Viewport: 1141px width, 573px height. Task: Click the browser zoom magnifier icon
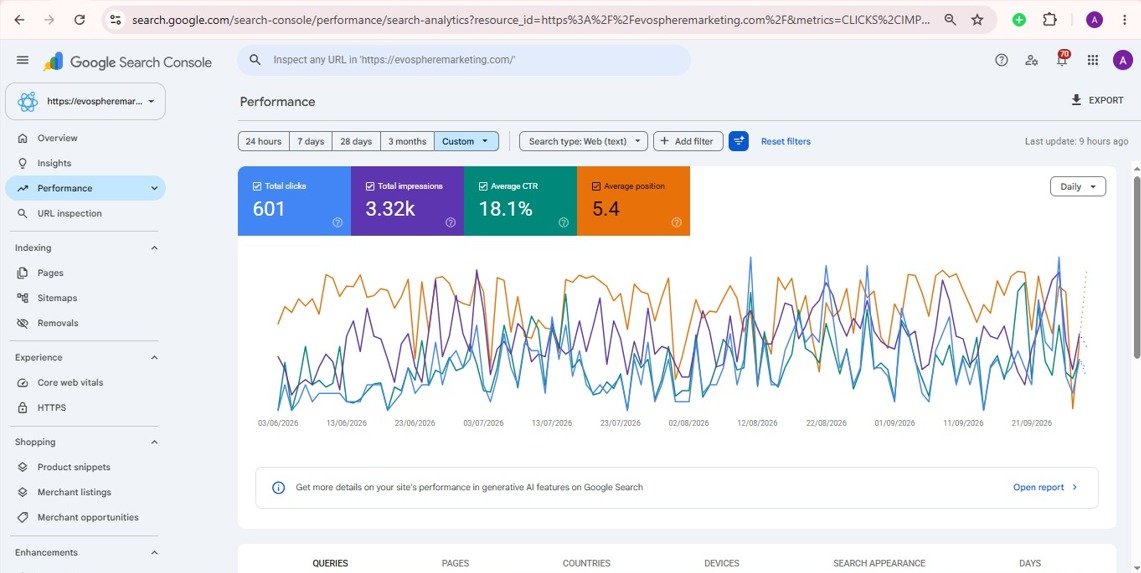coord(950,20)
